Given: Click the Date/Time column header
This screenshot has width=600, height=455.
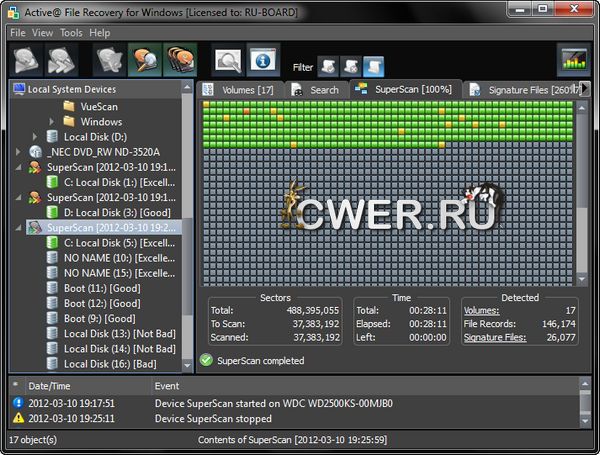Looking at the screenshot, I should (50, 386).
